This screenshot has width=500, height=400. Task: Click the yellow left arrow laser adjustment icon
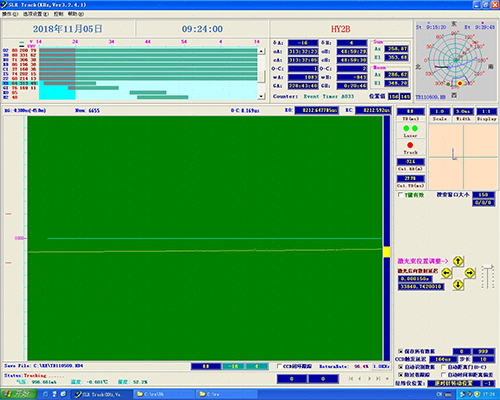446,273
